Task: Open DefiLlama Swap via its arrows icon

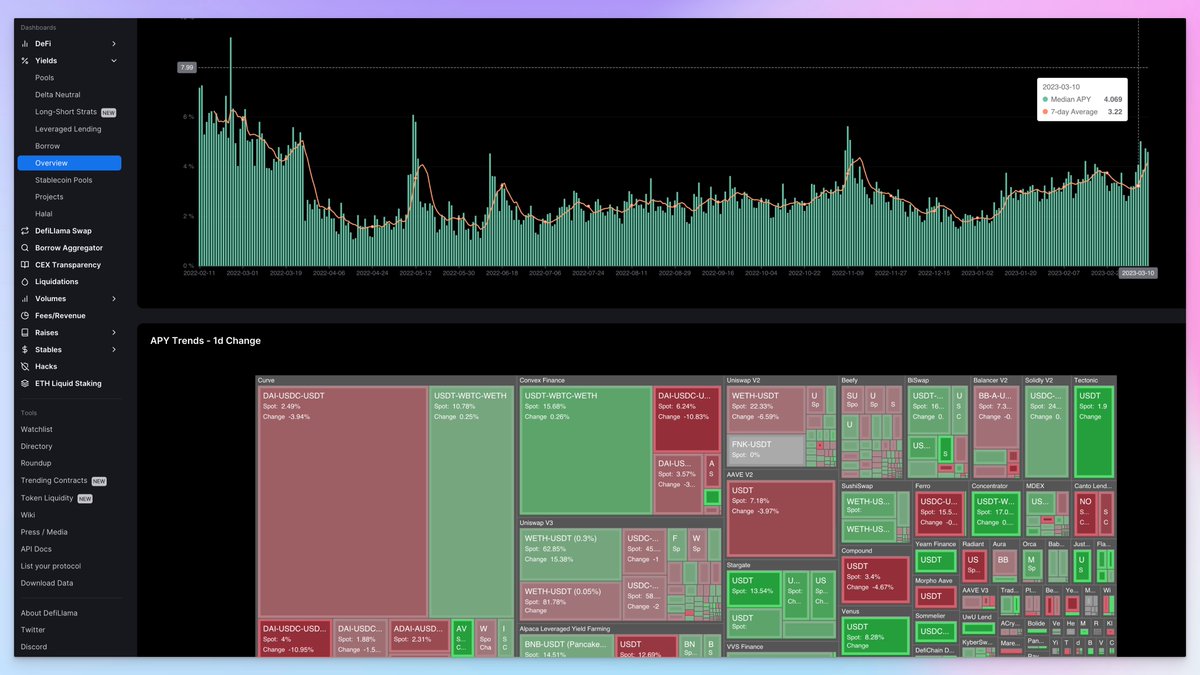Action: [x=25, y=231]
